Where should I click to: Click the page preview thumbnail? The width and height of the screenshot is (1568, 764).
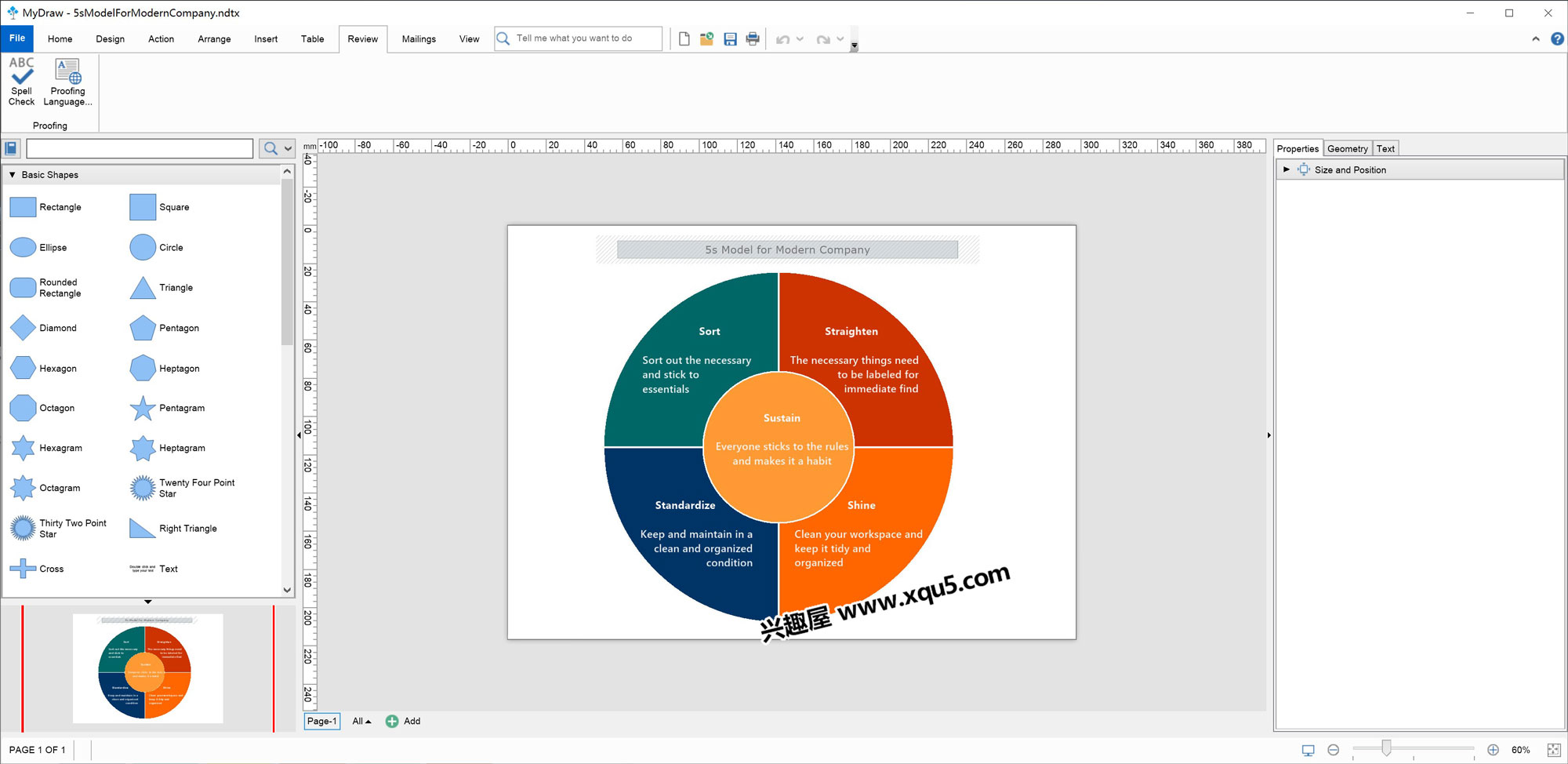click(147, 668)
